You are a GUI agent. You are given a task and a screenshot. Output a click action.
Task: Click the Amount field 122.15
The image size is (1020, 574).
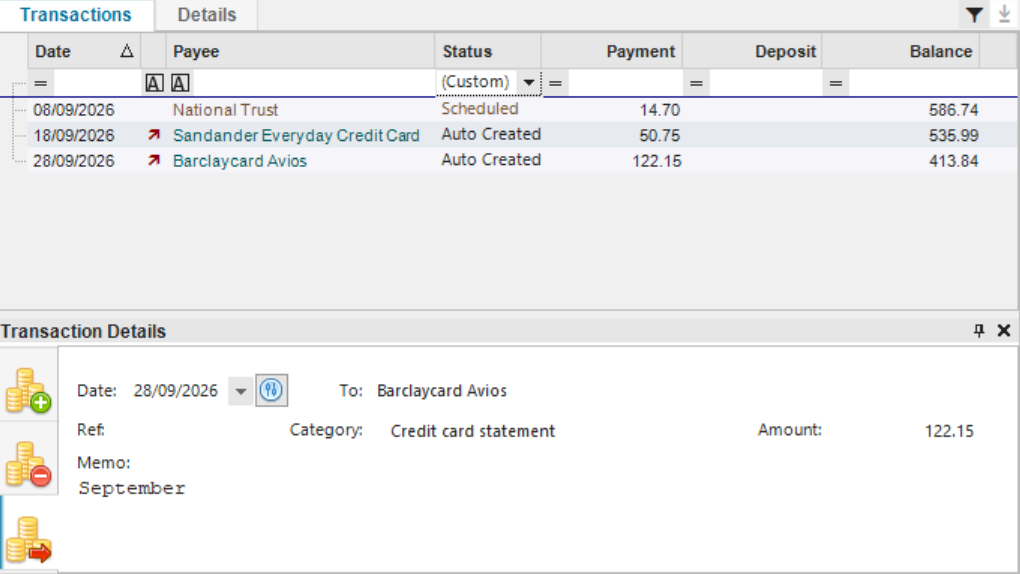(949, 431)
